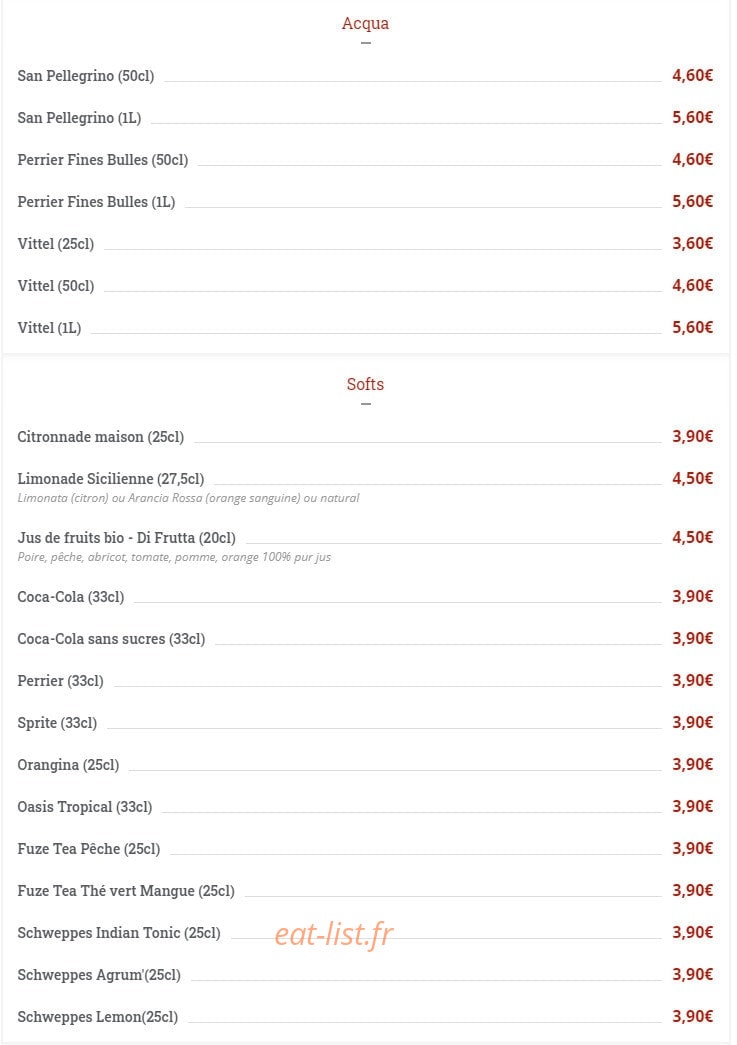Click the Vittel (1L) price 5,60€
The image size is (737, 1045).
[692, 327]
